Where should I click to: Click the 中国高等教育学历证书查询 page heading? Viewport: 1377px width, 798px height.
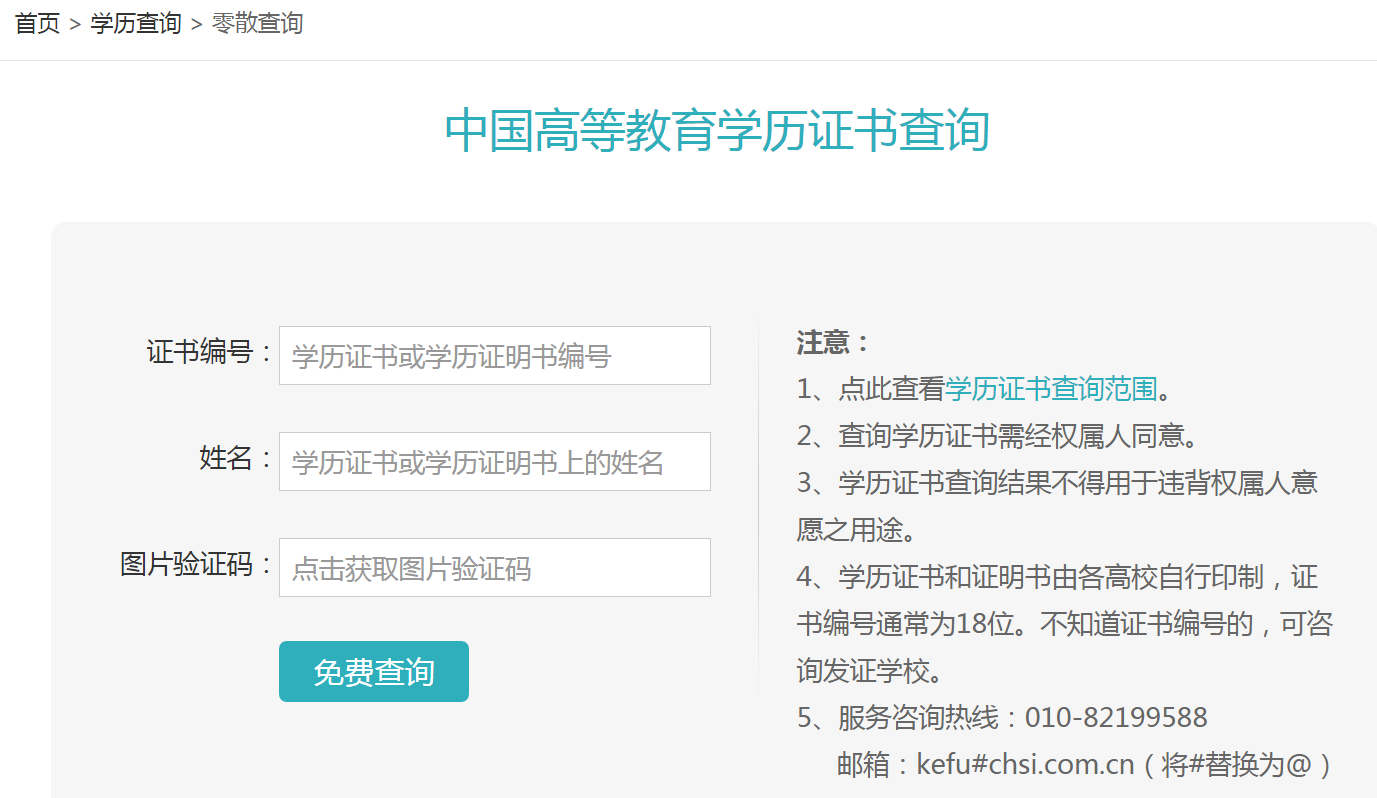point(717,131)
